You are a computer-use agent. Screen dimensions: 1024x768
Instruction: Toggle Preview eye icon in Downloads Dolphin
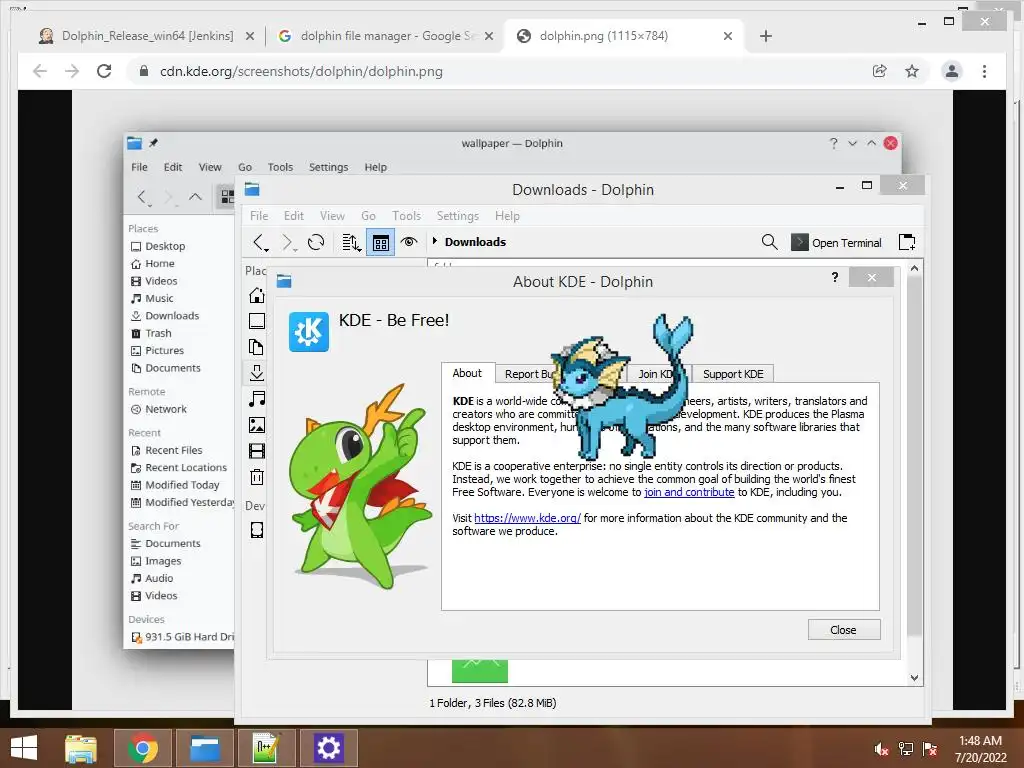(409, 242)
